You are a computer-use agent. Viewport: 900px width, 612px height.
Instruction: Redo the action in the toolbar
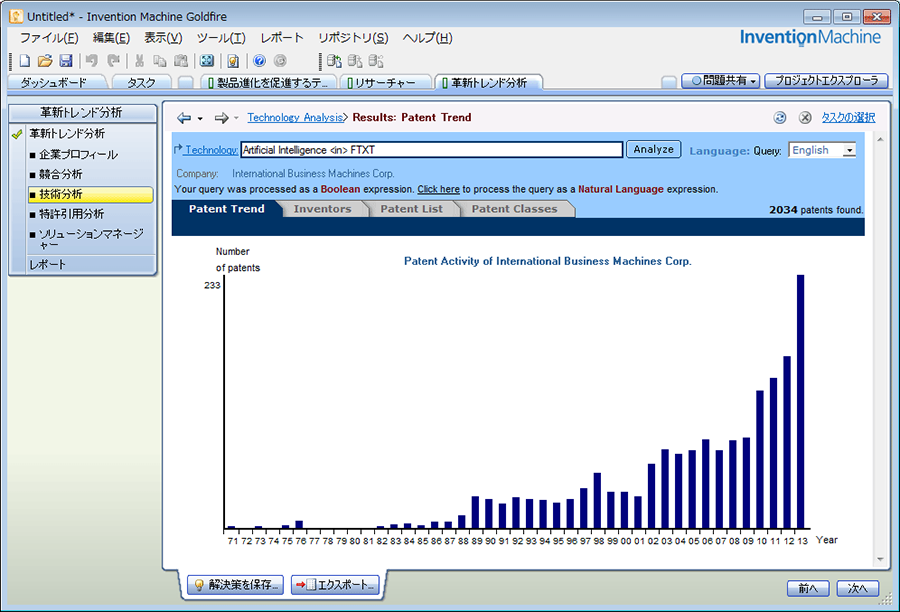click(114, 61)
